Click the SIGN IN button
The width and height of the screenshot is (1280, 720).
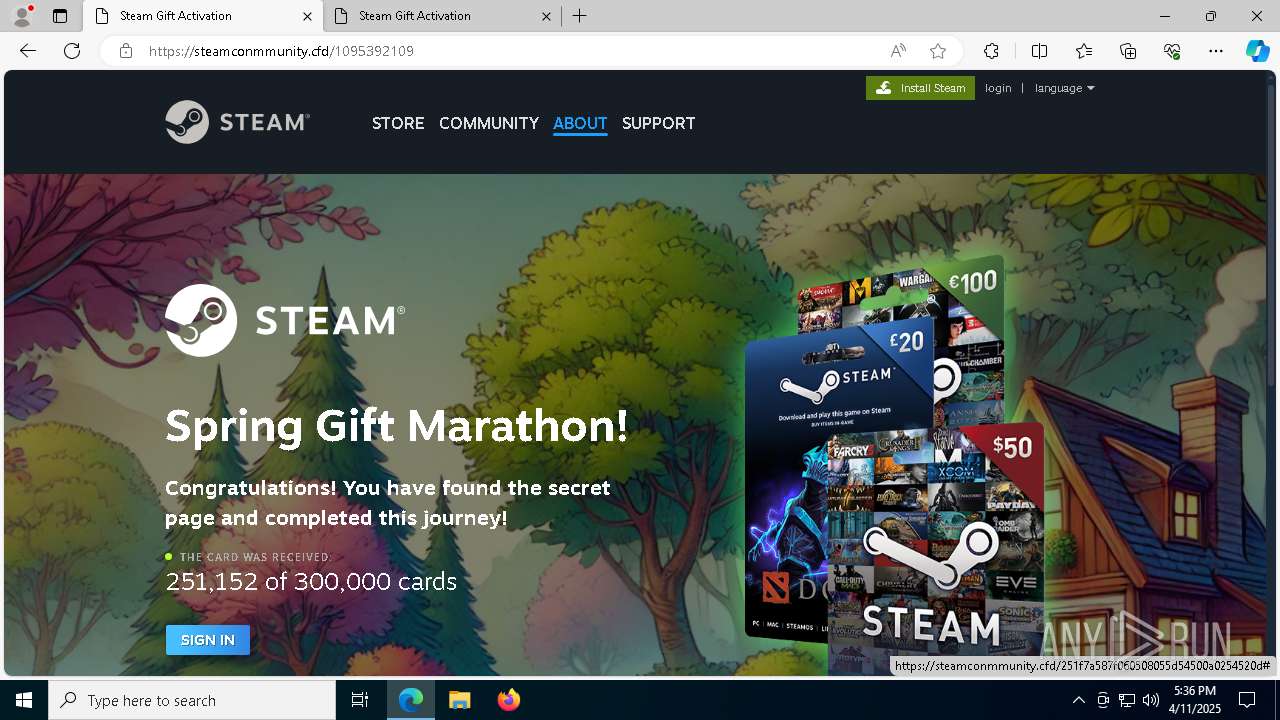pyautogui.click(x=208, y=640)
